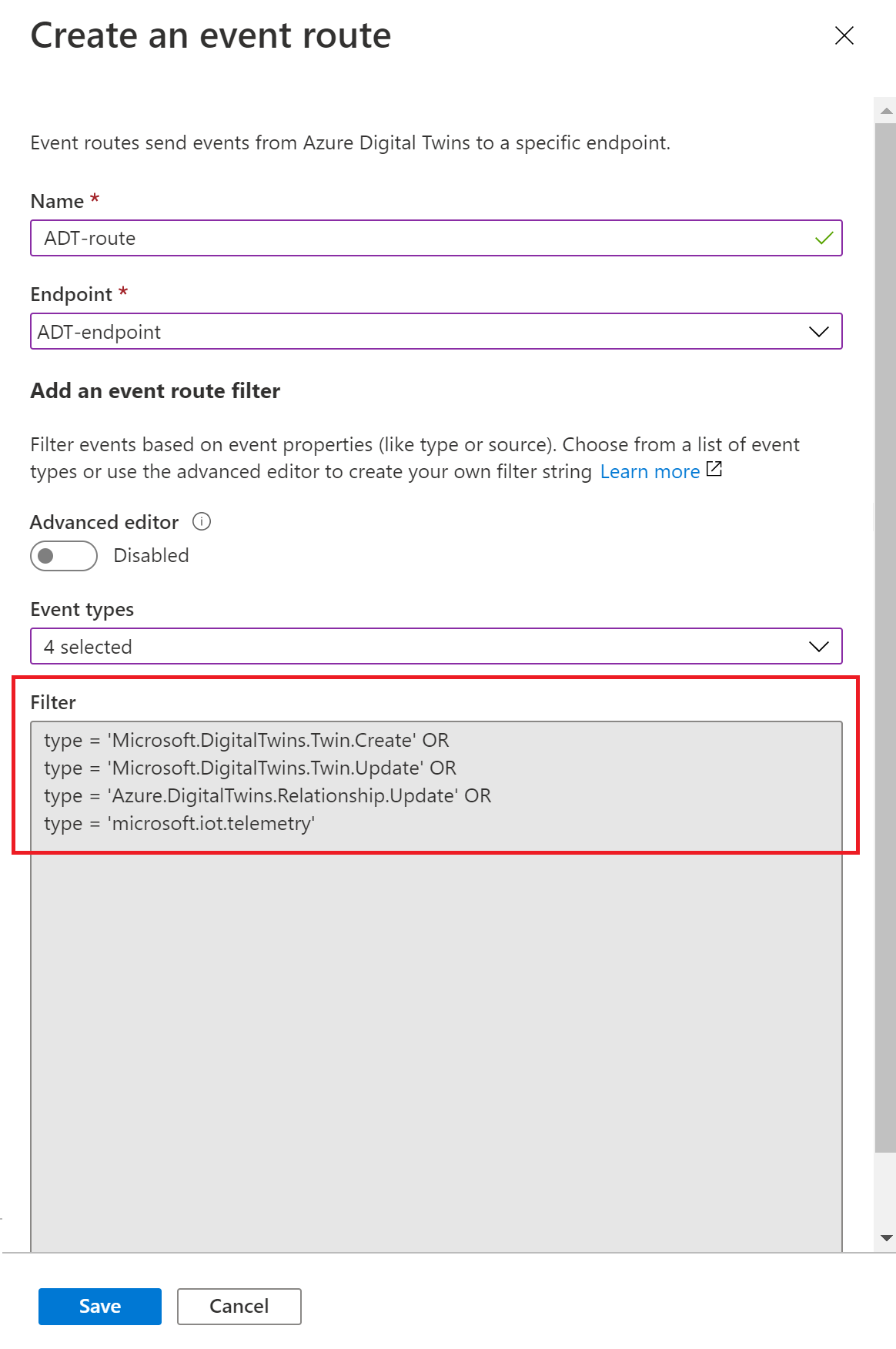Expand the Event types dropdown chevron
Image resolution: width=896 pixels, height=1349 pixels.
coord(819,647)
